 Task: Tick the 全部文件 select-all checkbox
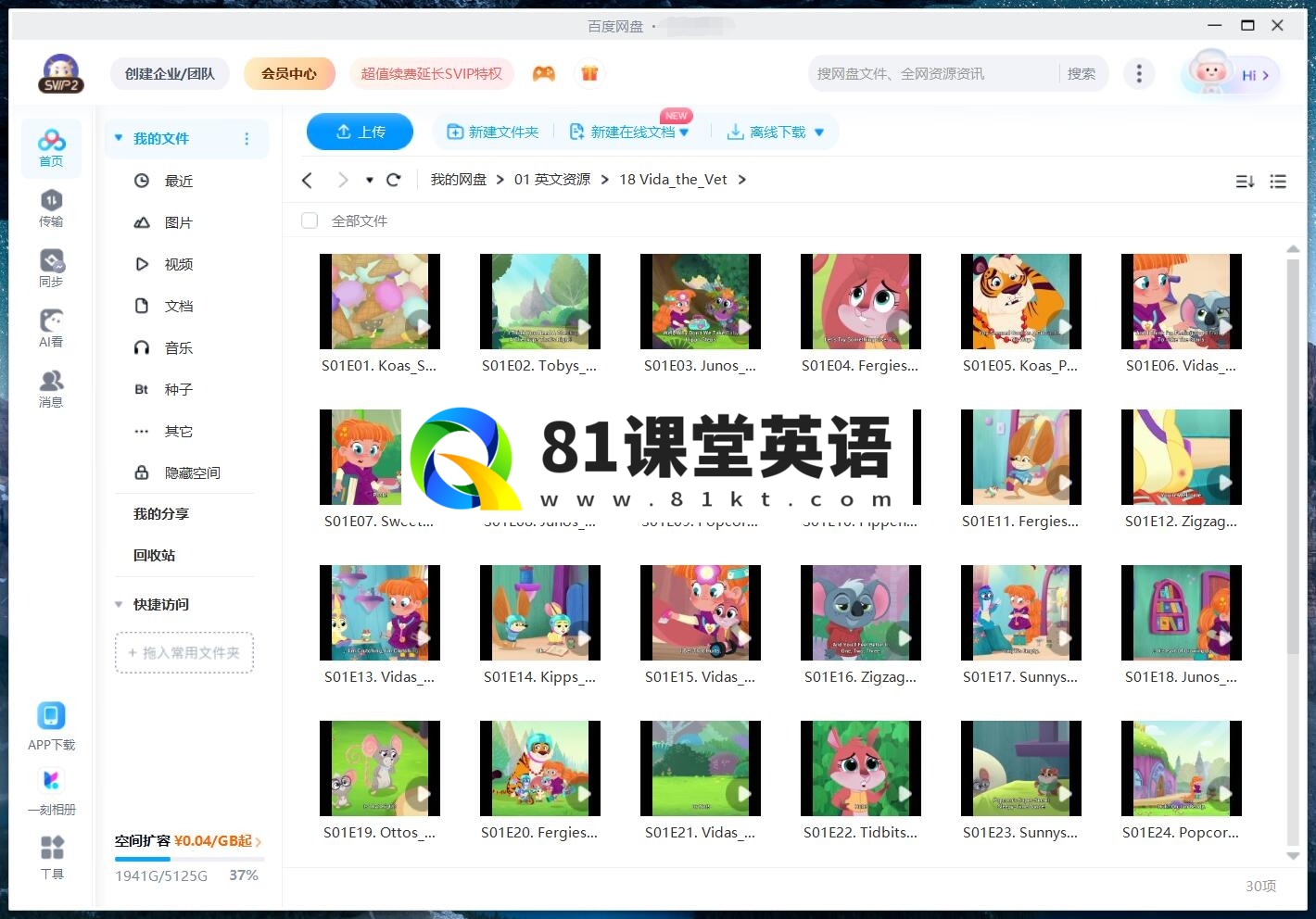[310, 220]
